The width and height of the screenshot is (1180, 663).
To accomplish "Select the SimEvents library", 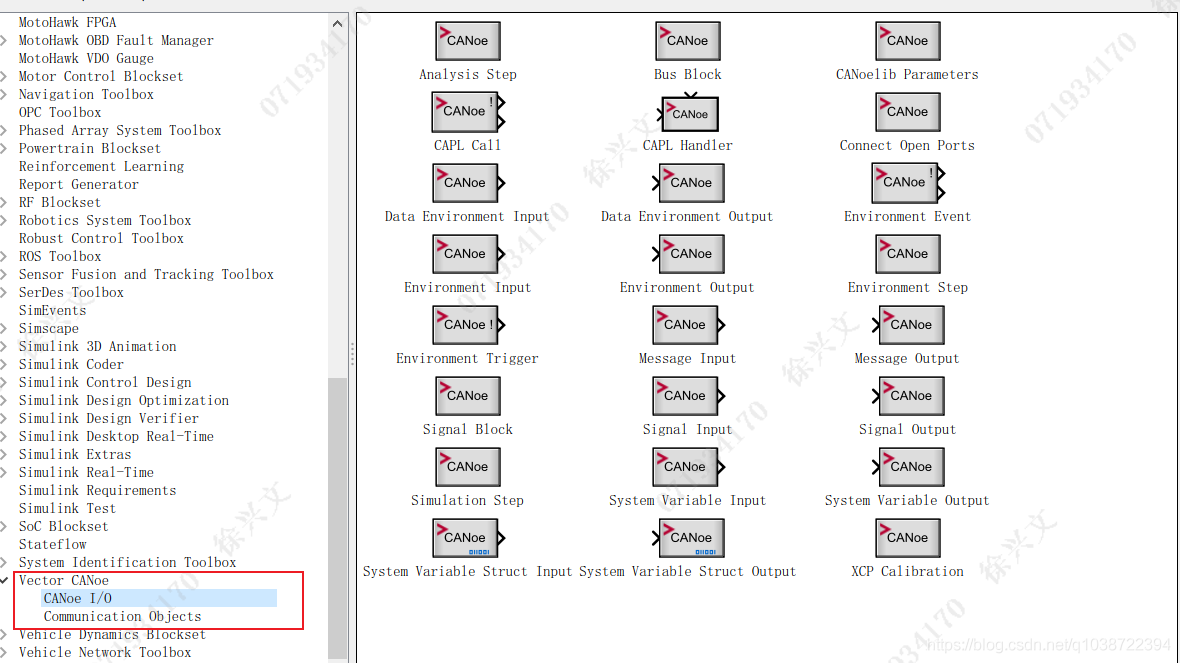I will [x=53, y=310].
